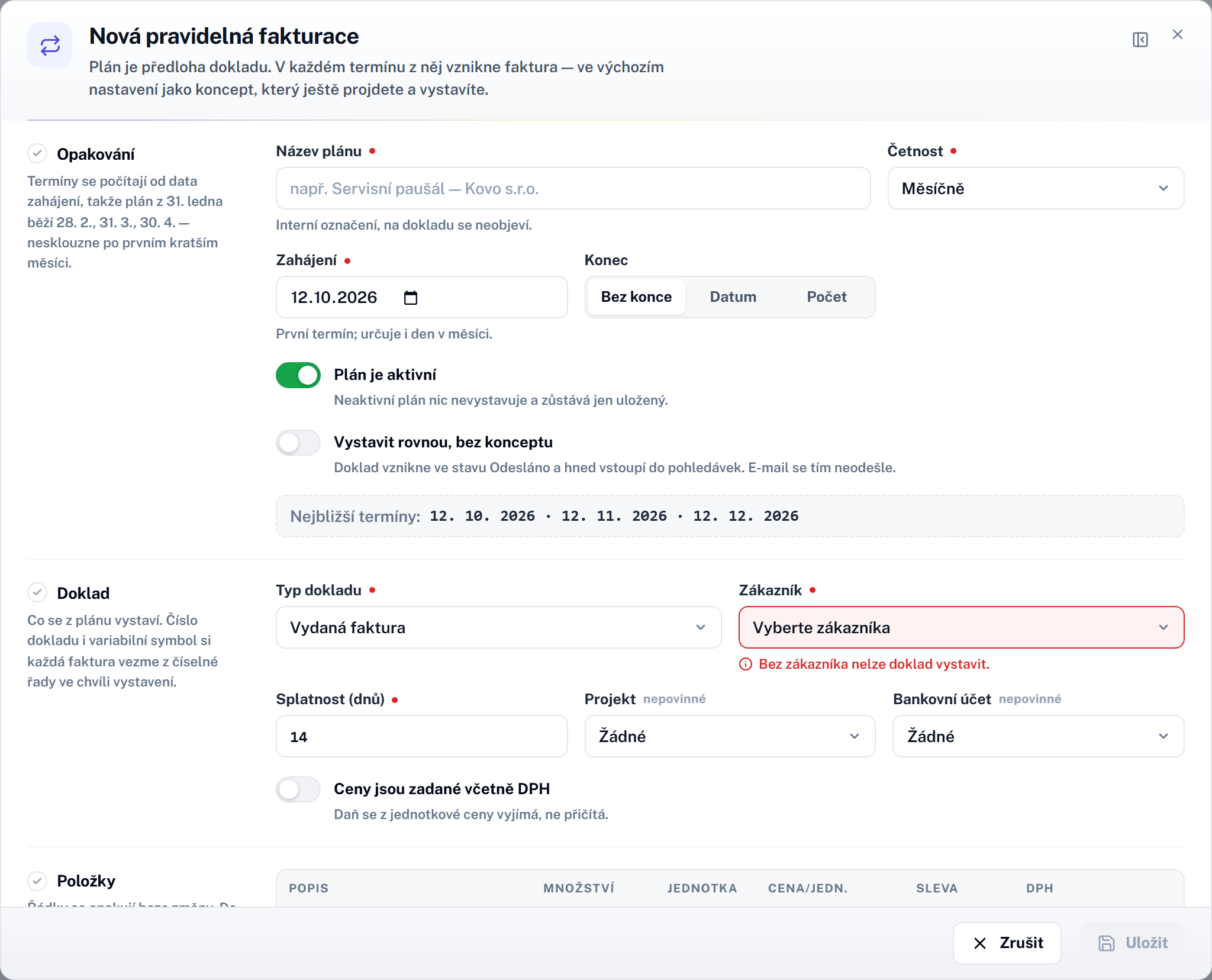This screenshot has height=980, width=1212.
Task: Click the Zrušit button
Action: (1007, 943)
